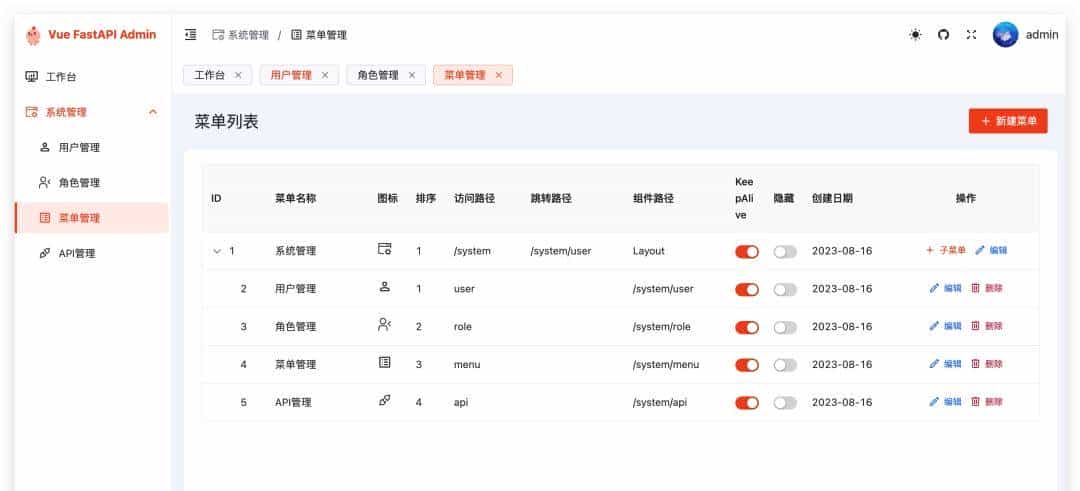Select the 菜单管理 tab
Screen dimensions: 1080x491
[x=472, y=75]
